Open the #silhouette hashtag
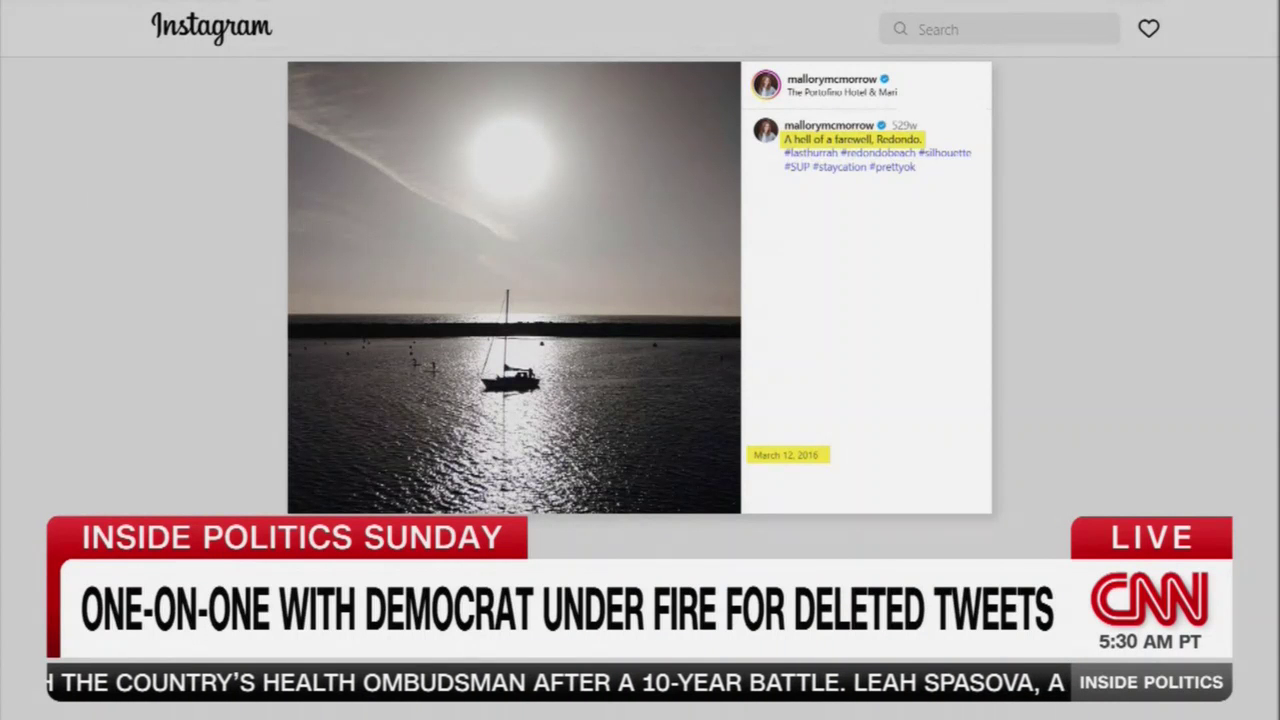Image resolution: width=1280 pixels, height=720 pixels. pyautogui.click(x=945, y=153)
